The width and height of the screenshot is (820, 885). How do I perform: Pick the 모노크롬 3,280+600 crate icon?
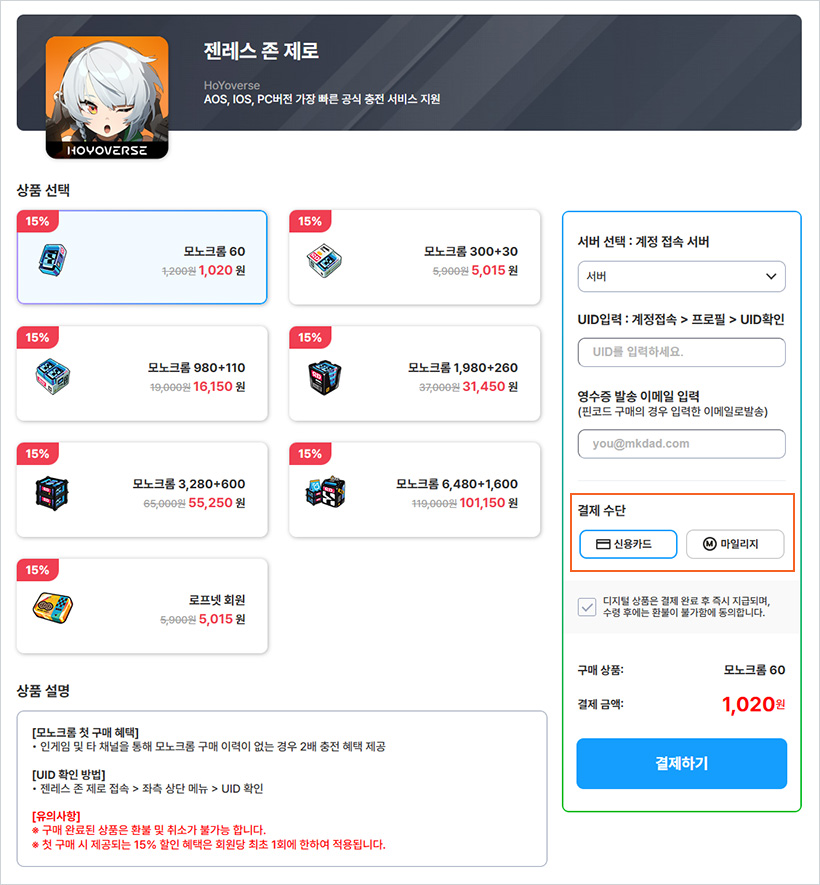click(52, 493)
